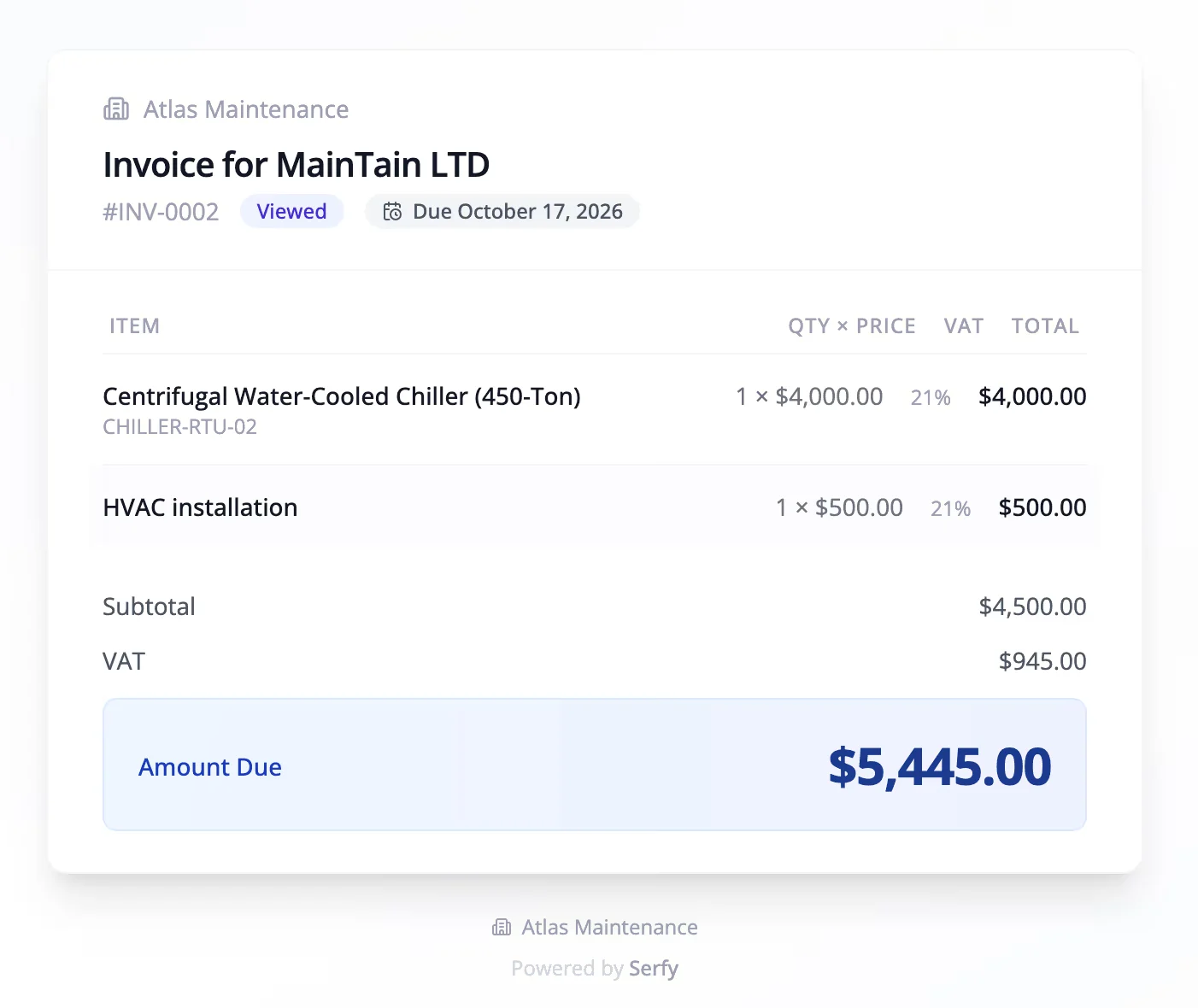Click the ITEM column header
This screenshot has height=1008, width=1198.
[x=135, y=326]
